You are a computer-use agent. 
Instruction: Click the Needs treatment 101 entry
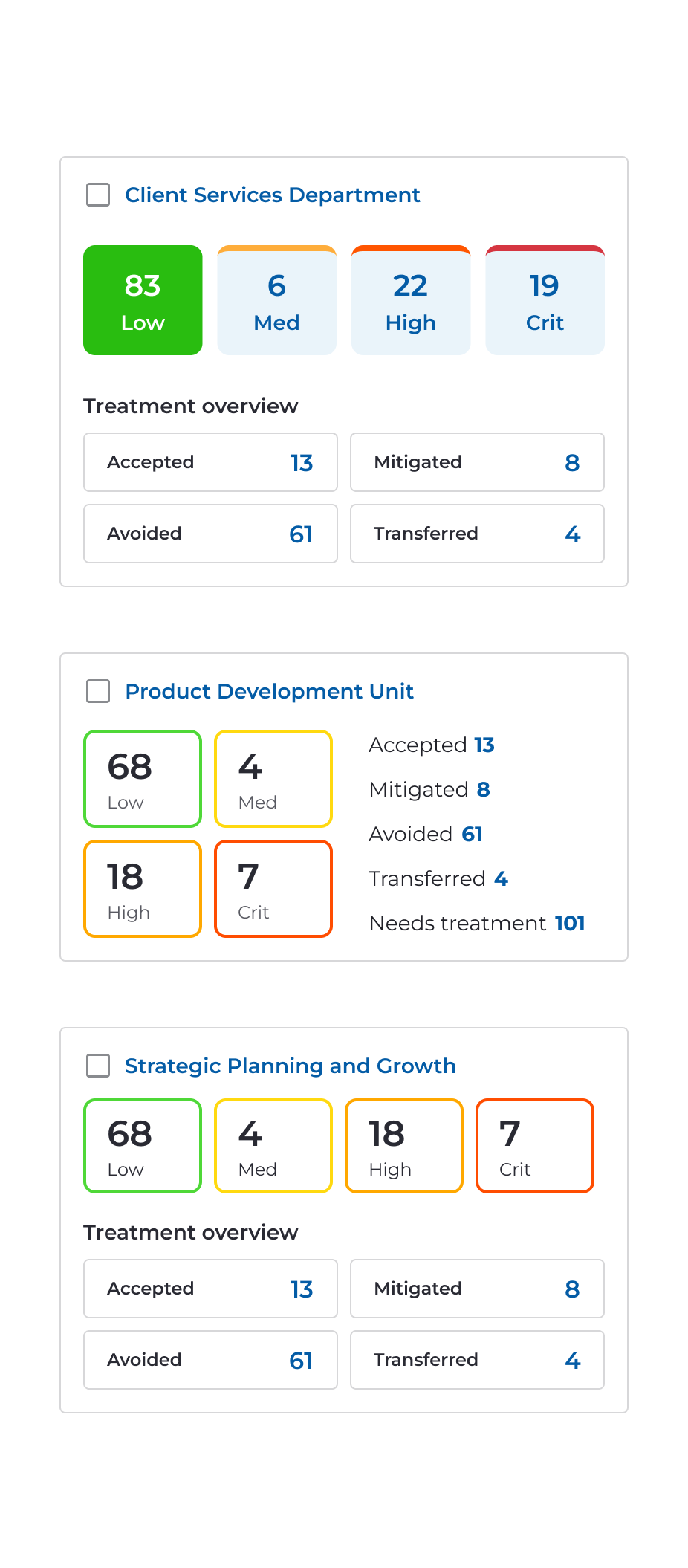(477, 923)
